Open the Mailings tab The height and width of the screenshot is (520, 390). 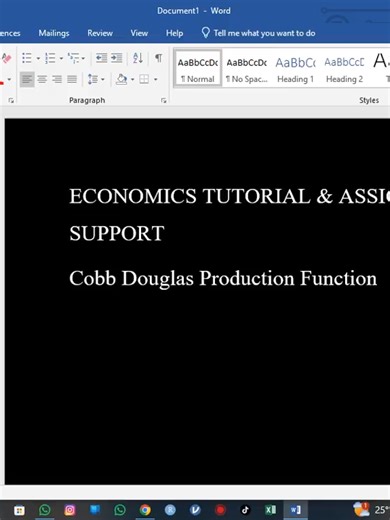[54, 33]
